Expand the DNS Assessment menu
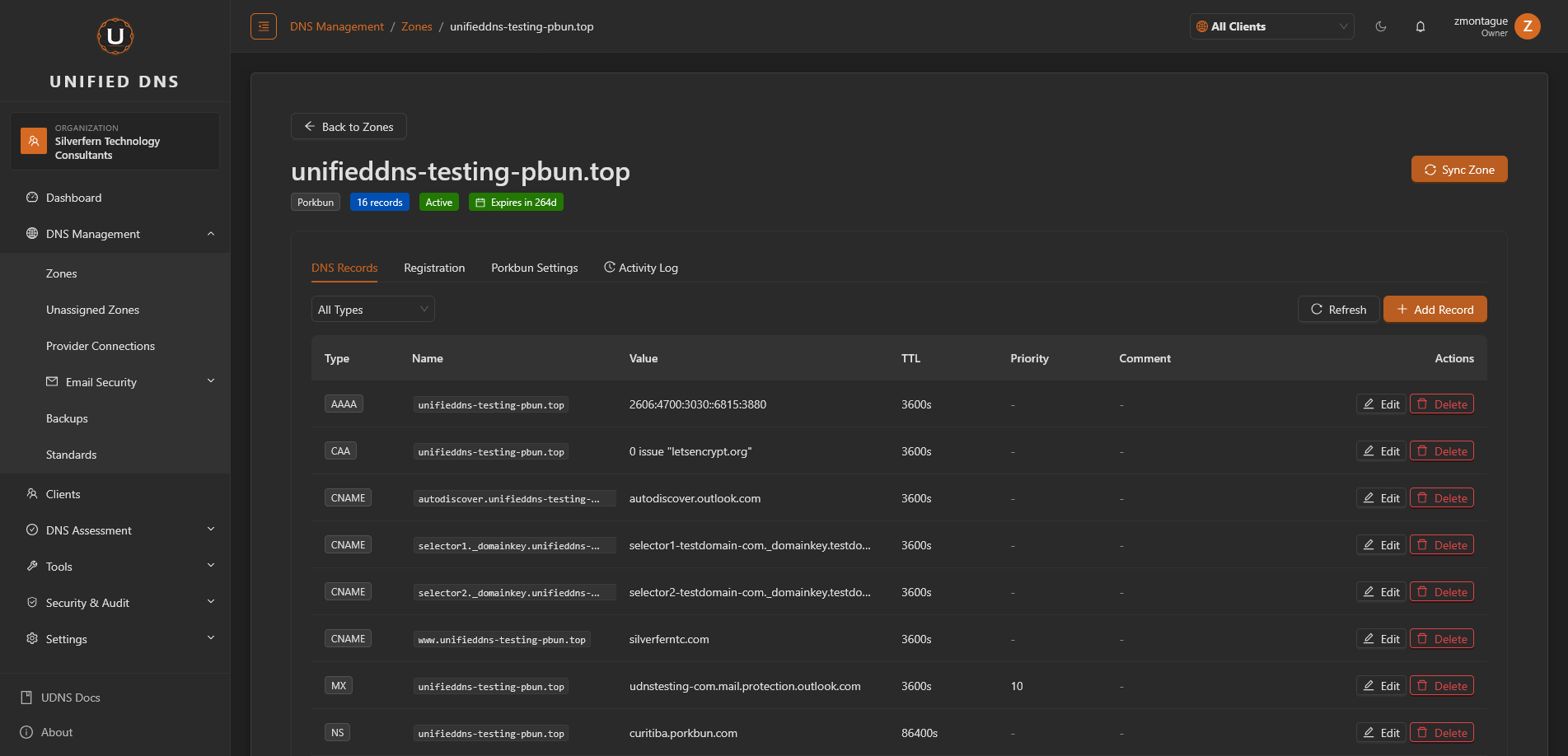1568x756 pixels. point(115,530)
